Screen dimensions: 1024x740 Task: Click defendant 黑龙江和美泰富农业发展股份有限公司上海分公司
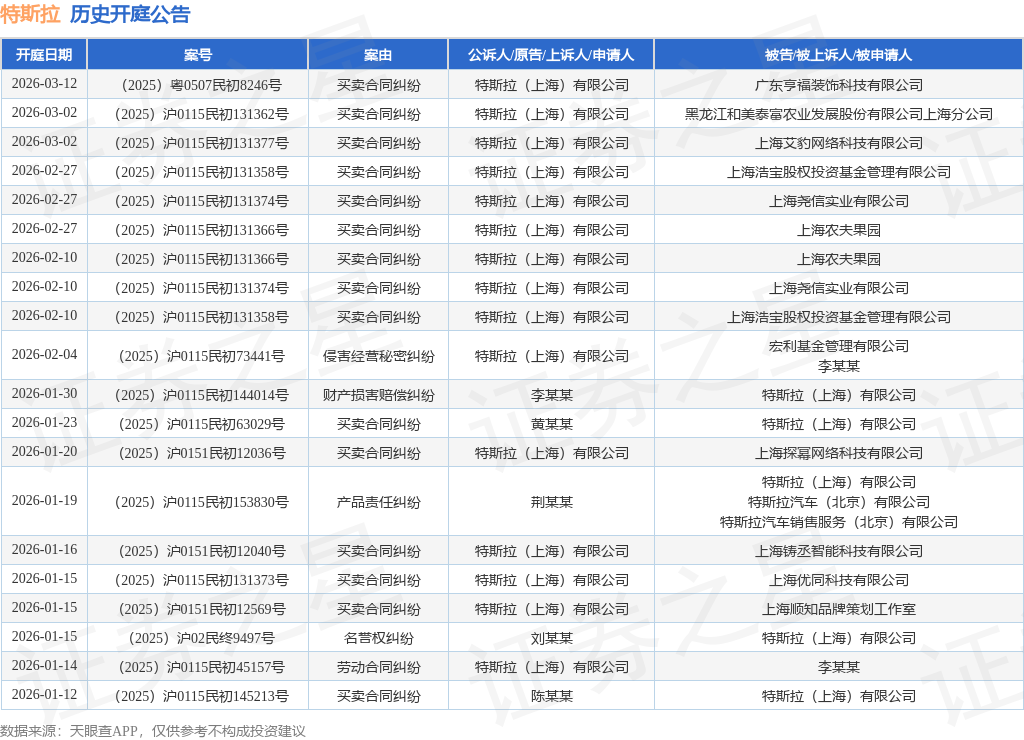[x=839, y=114]
